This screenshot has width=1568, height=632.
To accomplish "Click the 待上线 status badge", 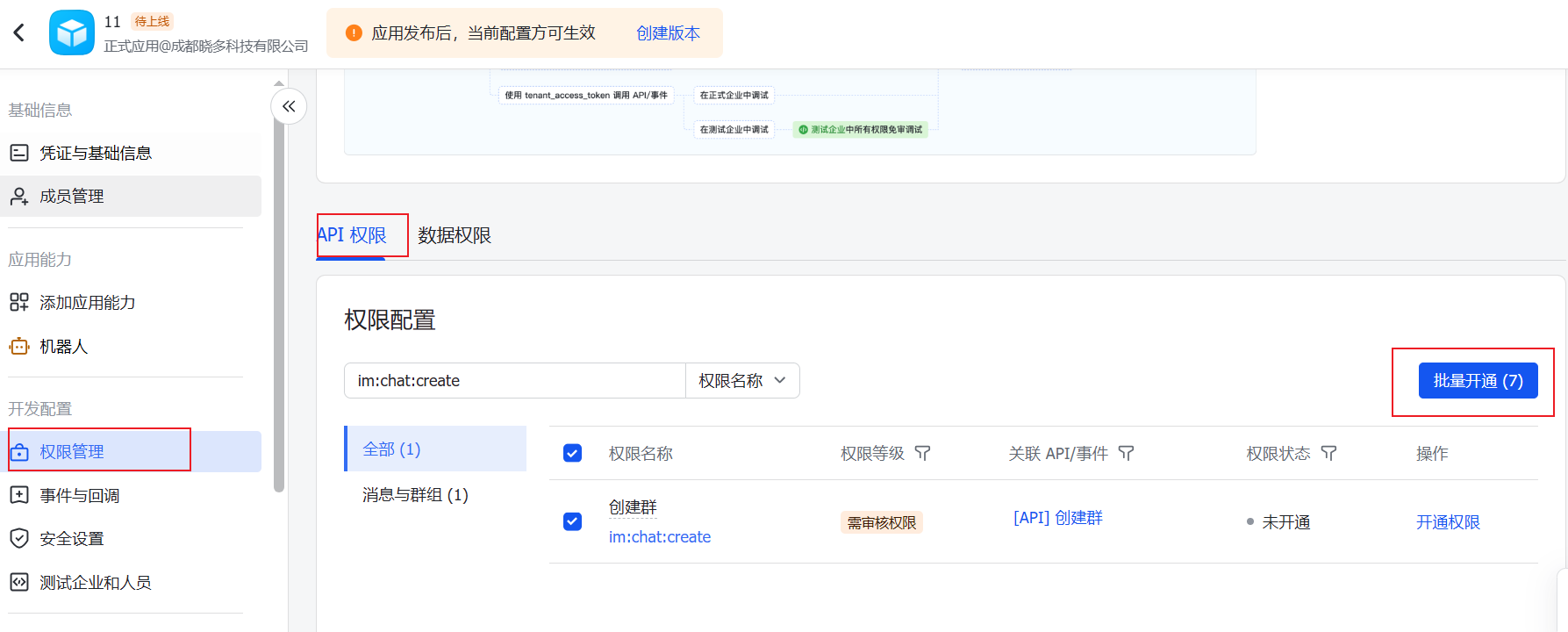I will (152, 21).
